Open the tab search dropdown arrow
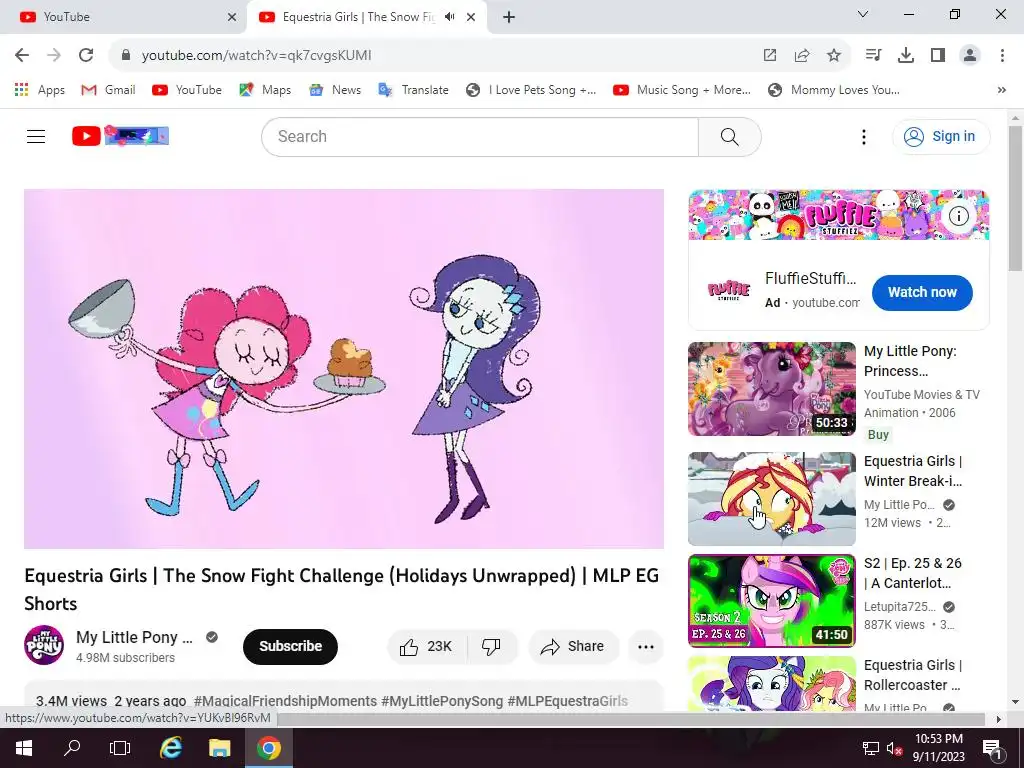 (x=863, y=14)
